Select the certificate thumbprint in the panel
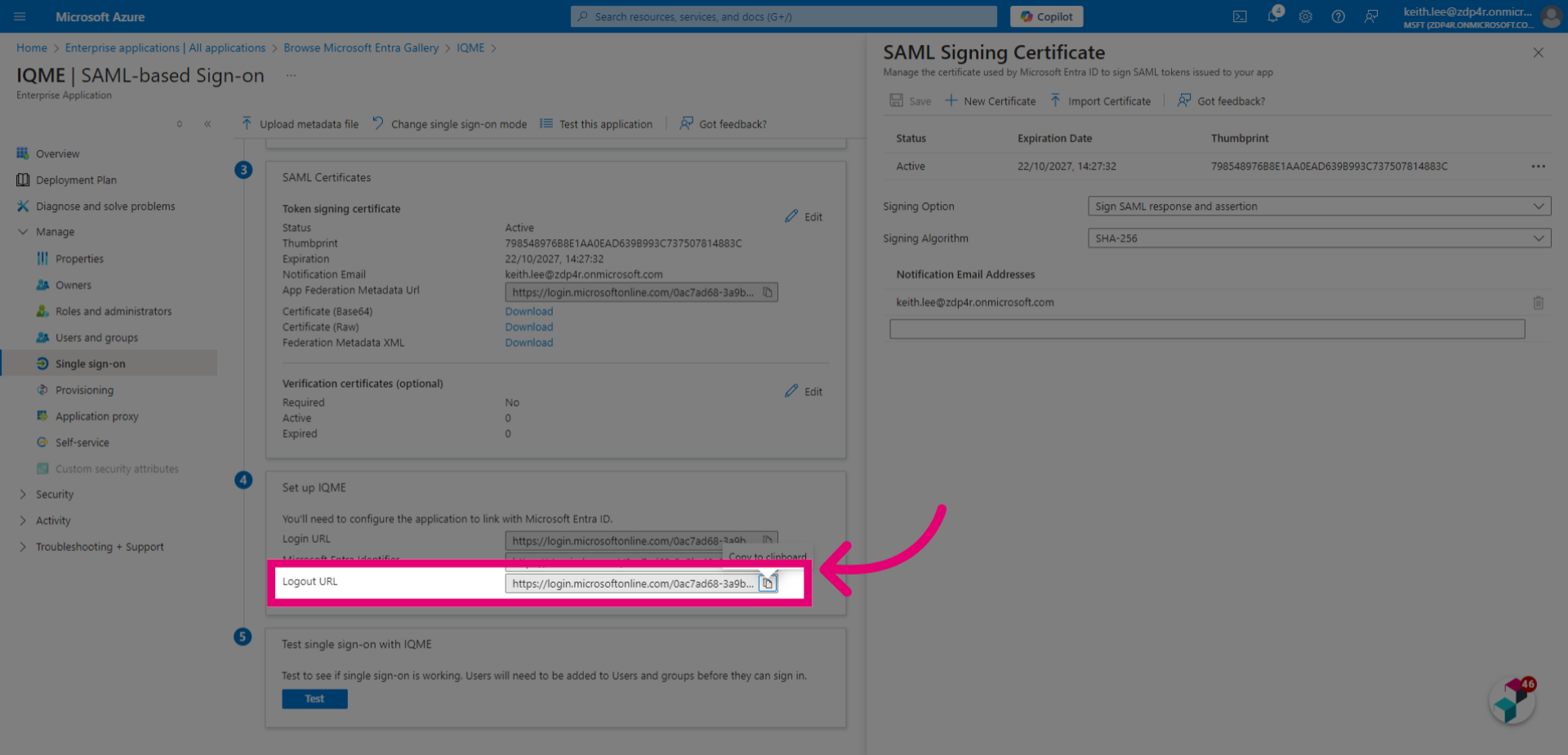This screenshot has height=755, width=1568. click(1330, 167)
